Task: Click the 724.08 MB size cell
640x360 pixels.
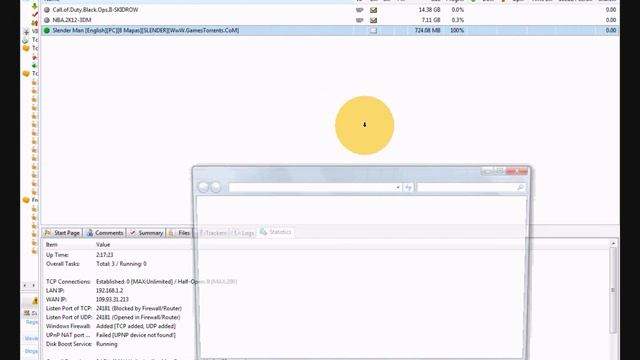Action: 427,30
